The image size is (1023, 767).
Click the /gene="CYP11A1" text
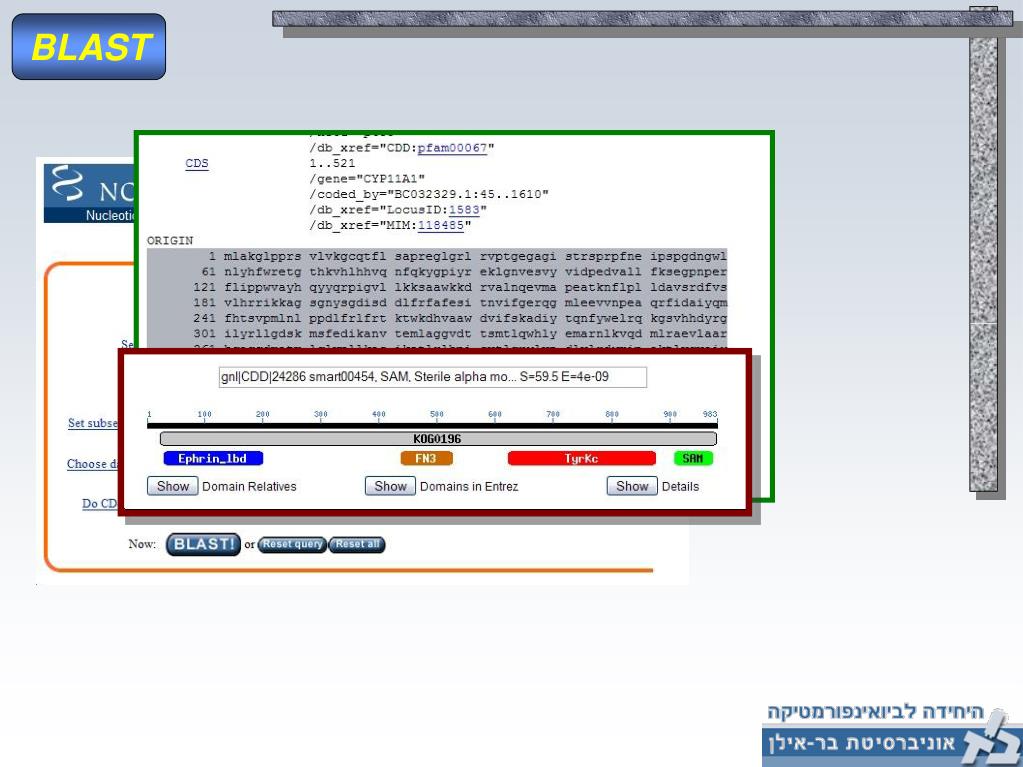(x=367, y=179)
